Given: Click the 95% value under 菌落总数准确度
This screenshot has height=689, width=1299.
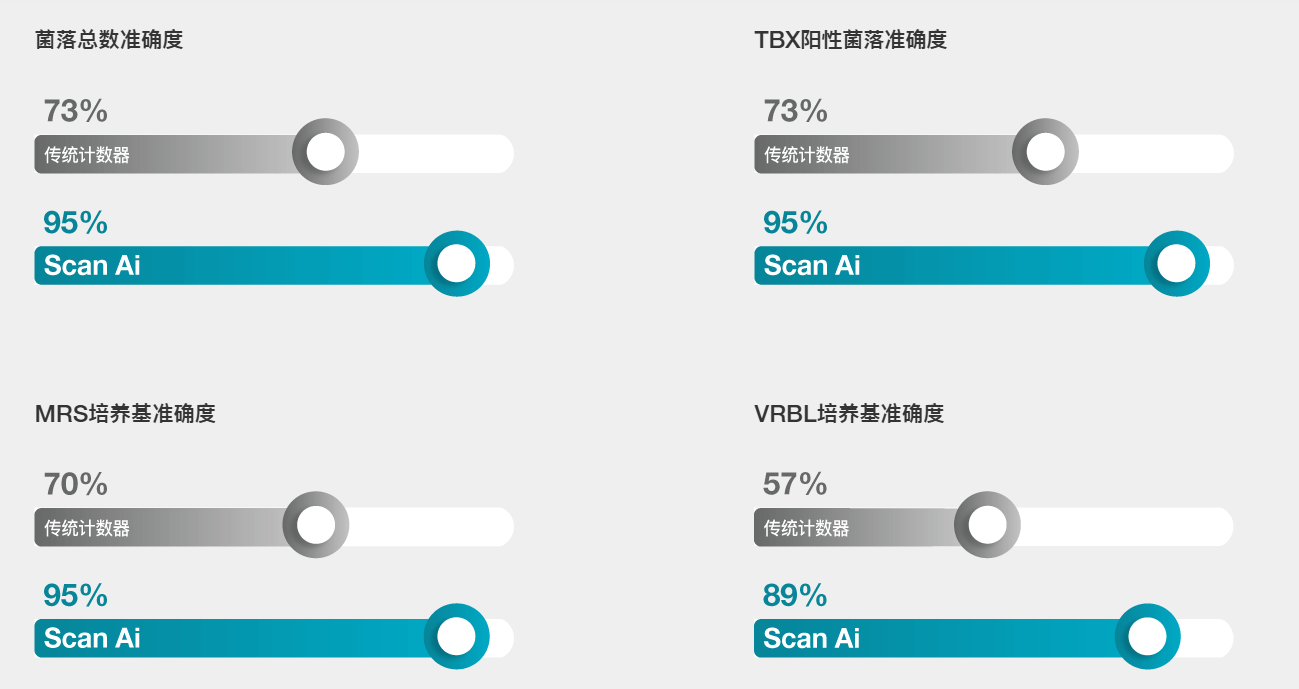Looking at the screenshot, I should [75, 223].
